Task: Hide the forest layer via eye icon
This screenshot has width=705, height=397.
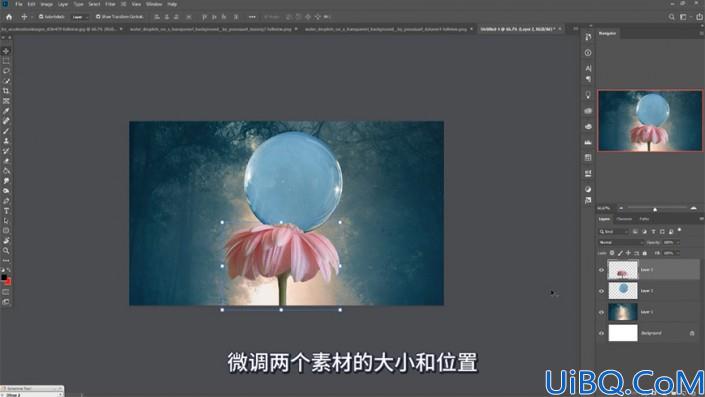Action: point(601,312)
